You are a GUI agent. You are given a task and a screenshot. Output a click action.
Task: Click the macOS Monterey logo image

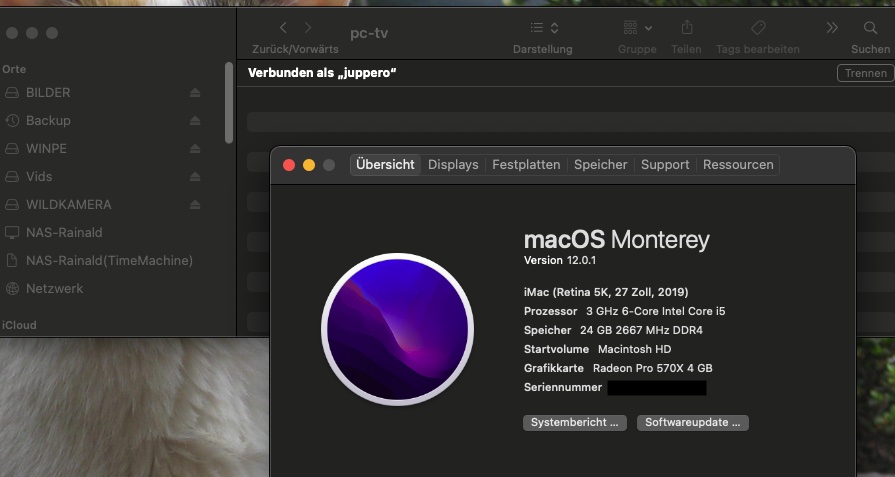(x=397, y=329)
